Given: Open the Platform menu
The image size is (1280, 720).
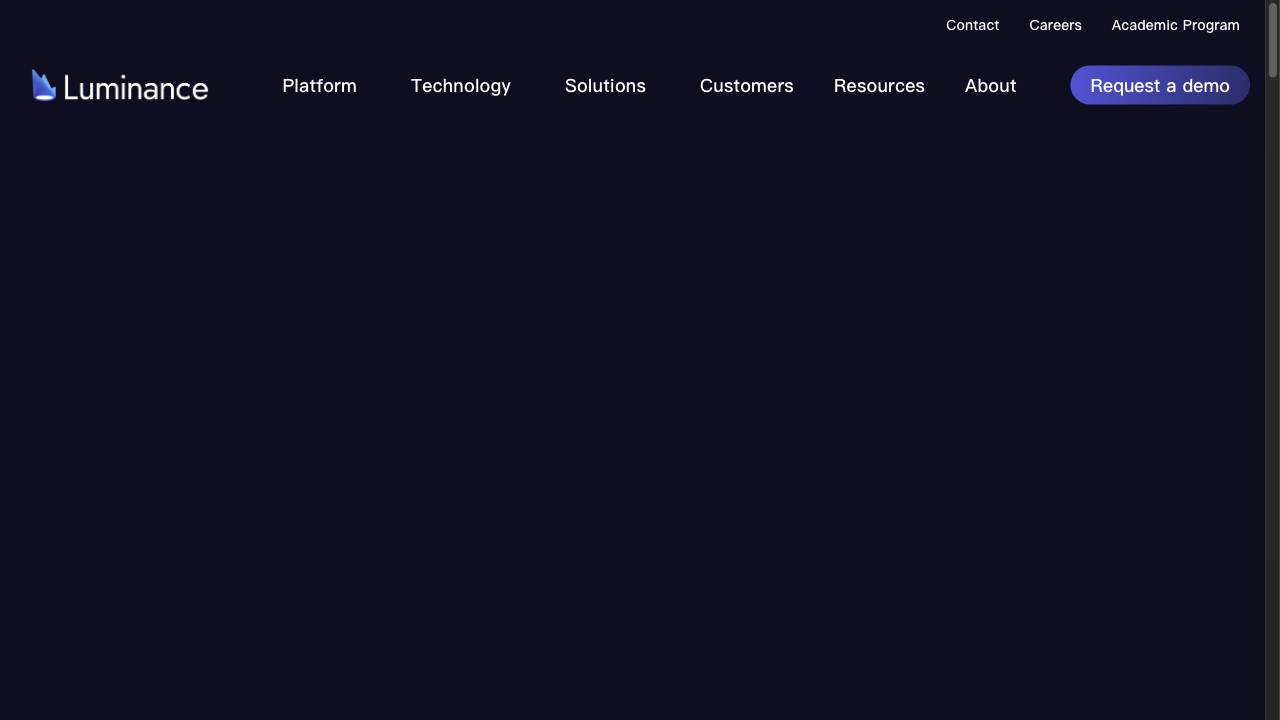Looking at the screenshot, I should tap(319, 86).
